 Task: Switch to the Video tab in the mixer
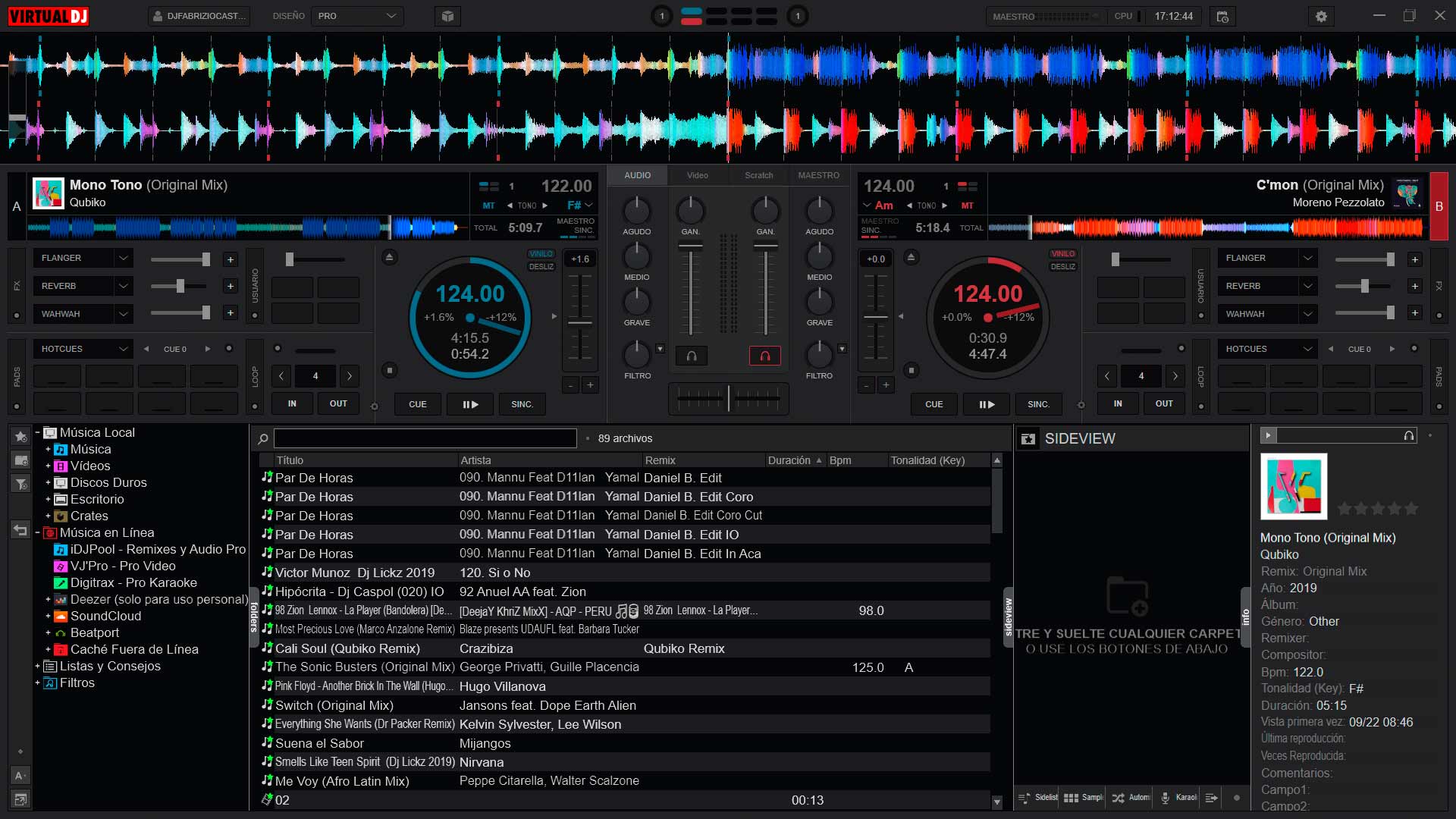click(x=696, y=174)
